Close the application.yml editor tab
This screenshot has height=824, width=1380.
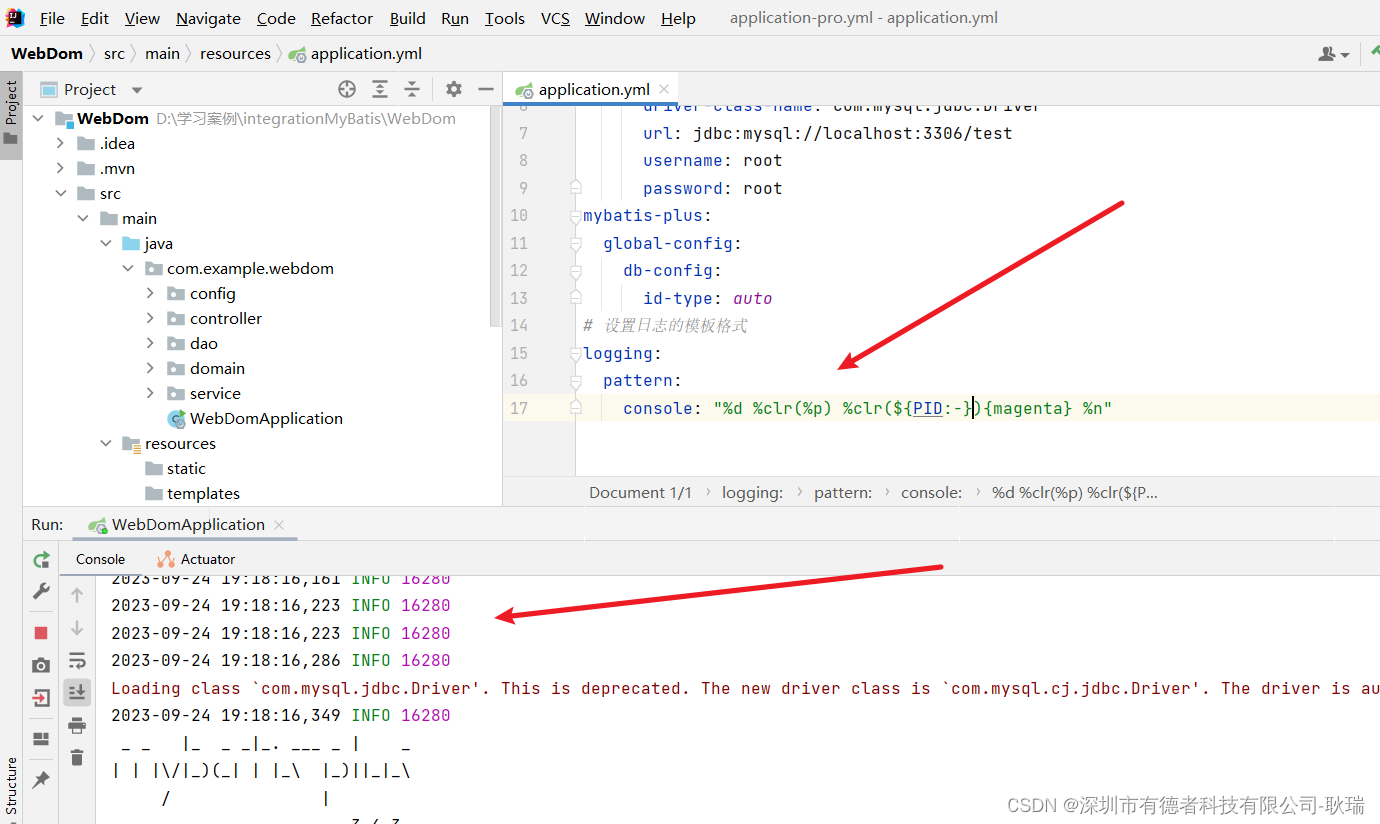click(x=665, y=90)
